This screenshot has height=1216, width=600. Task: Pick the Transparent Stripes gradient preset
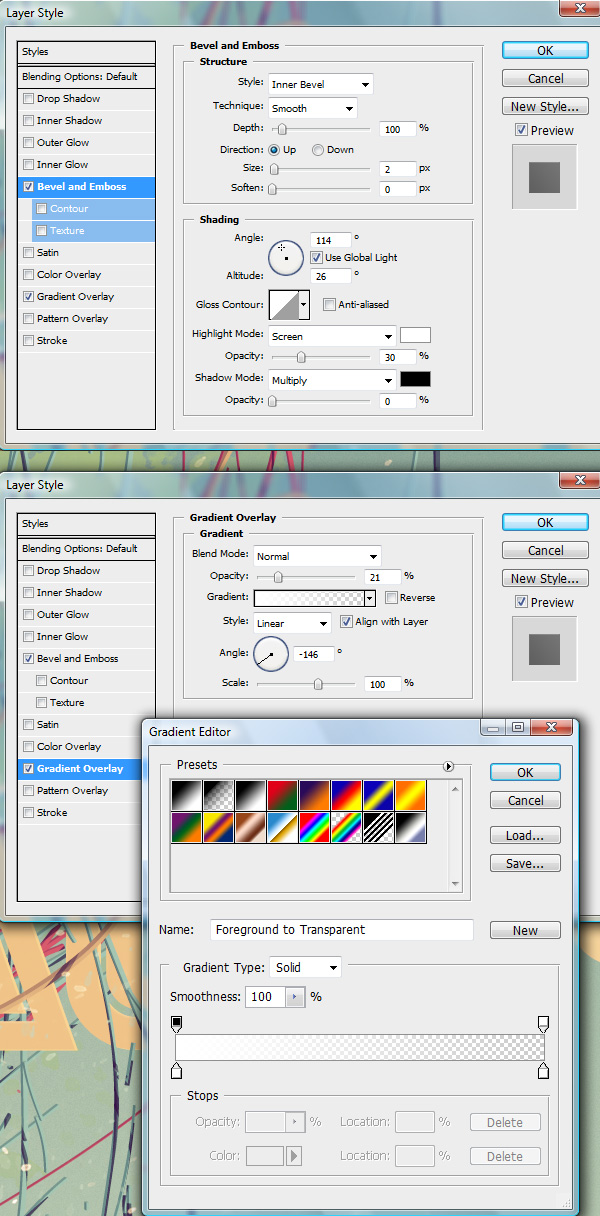click(379, 828)
